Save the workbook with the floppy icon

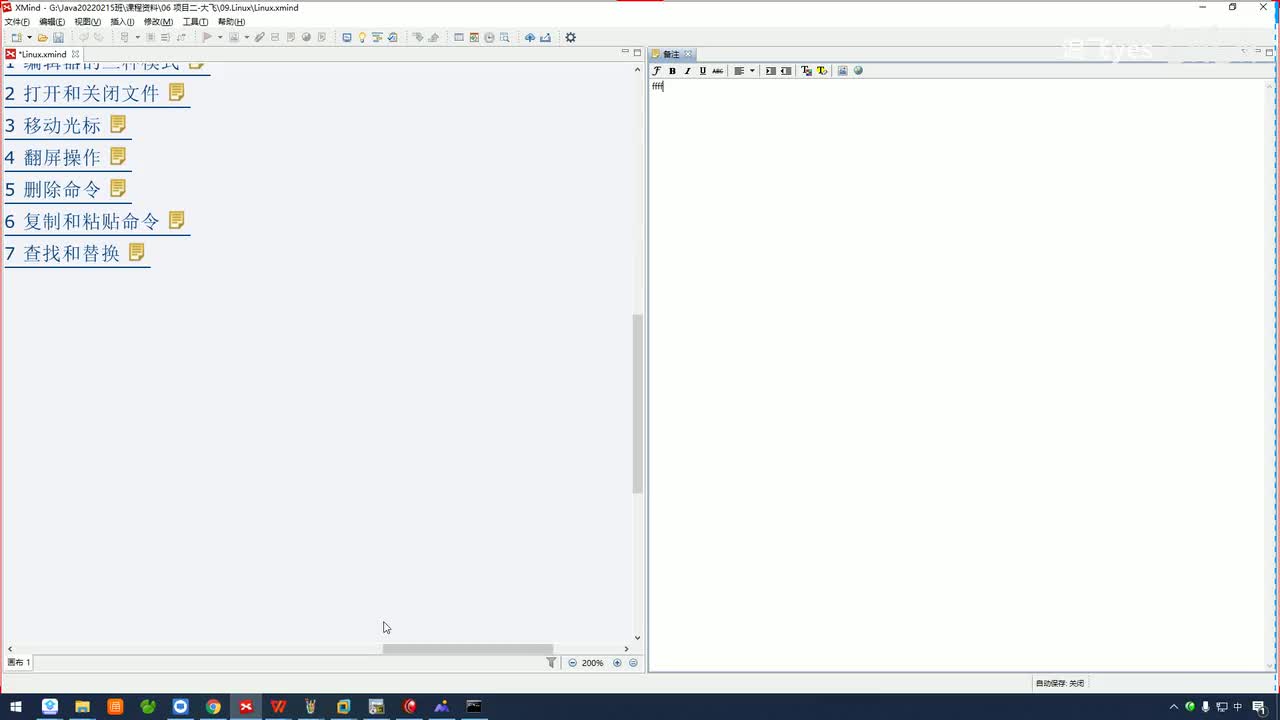click(58, 38)
